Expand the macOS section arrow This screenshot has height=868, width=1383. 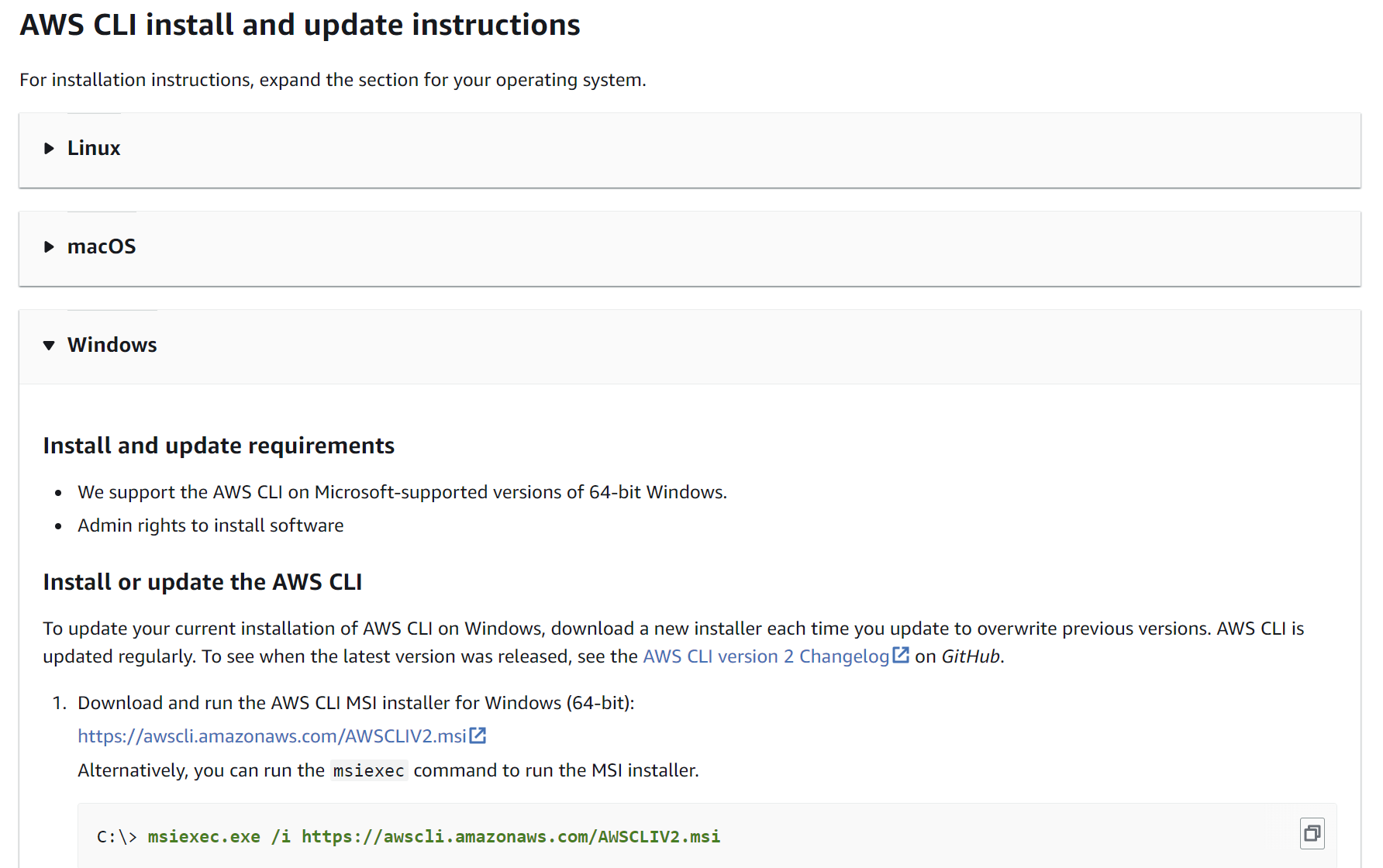pos(49,246)
